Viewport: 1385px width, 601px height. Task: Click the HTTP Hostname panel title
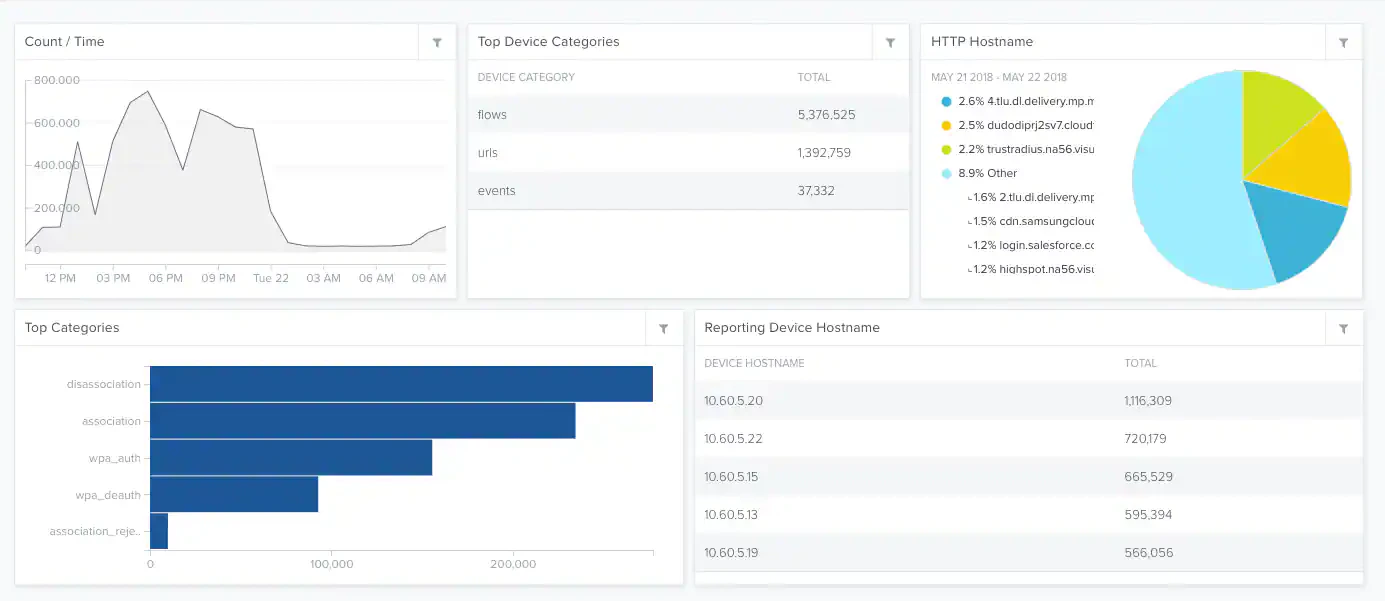(982, 42)
